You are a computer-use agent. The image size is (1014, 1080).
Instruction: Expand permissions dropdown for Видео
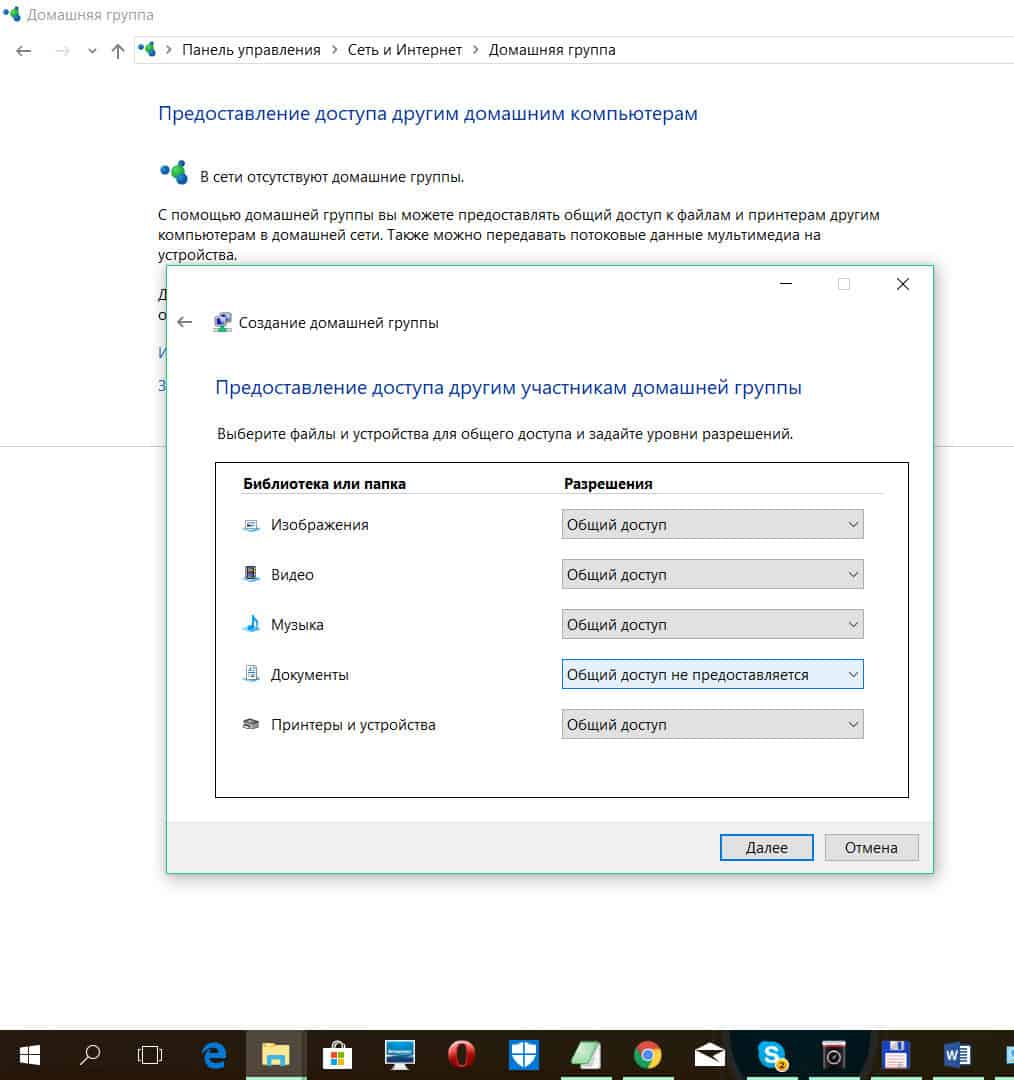712,574
